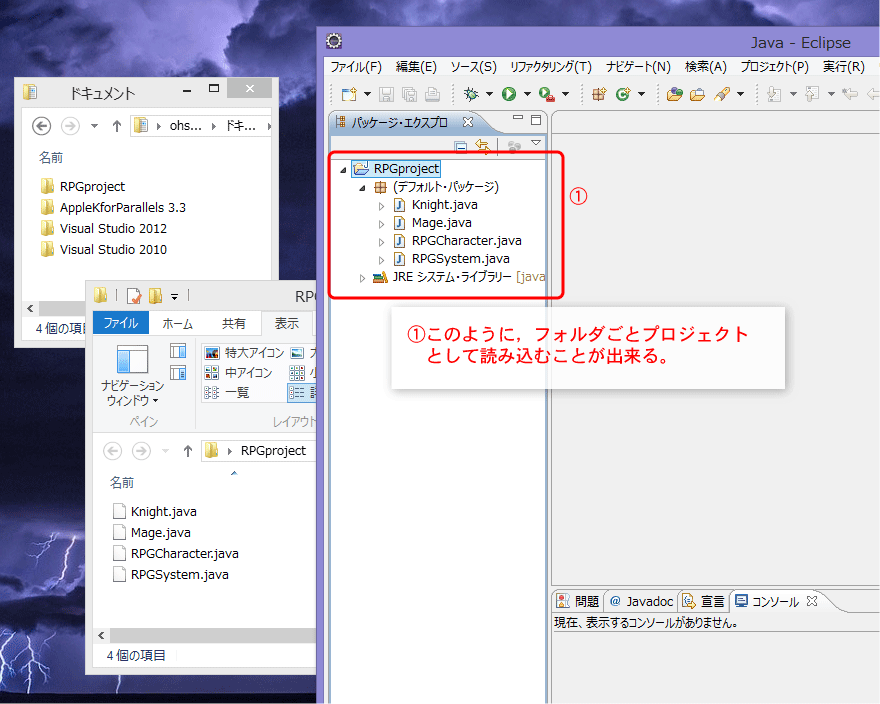Viewport: 880px width, 704px height.
Task: Select Knight.java in RPGproject Explorer window
Action: 155,511
